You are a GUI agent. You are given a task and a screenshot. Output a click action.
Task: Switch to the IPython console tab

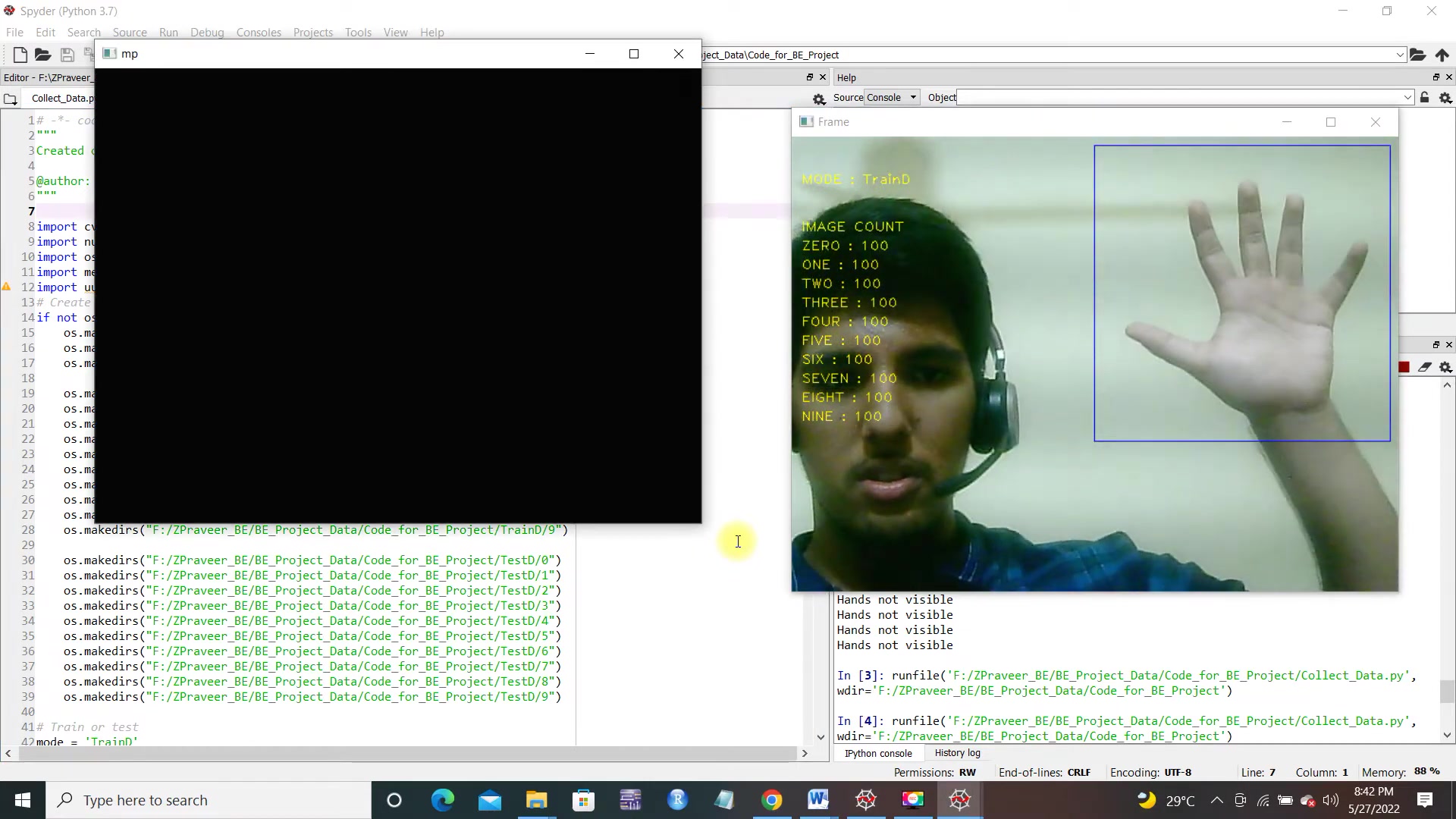click(878, 753)
